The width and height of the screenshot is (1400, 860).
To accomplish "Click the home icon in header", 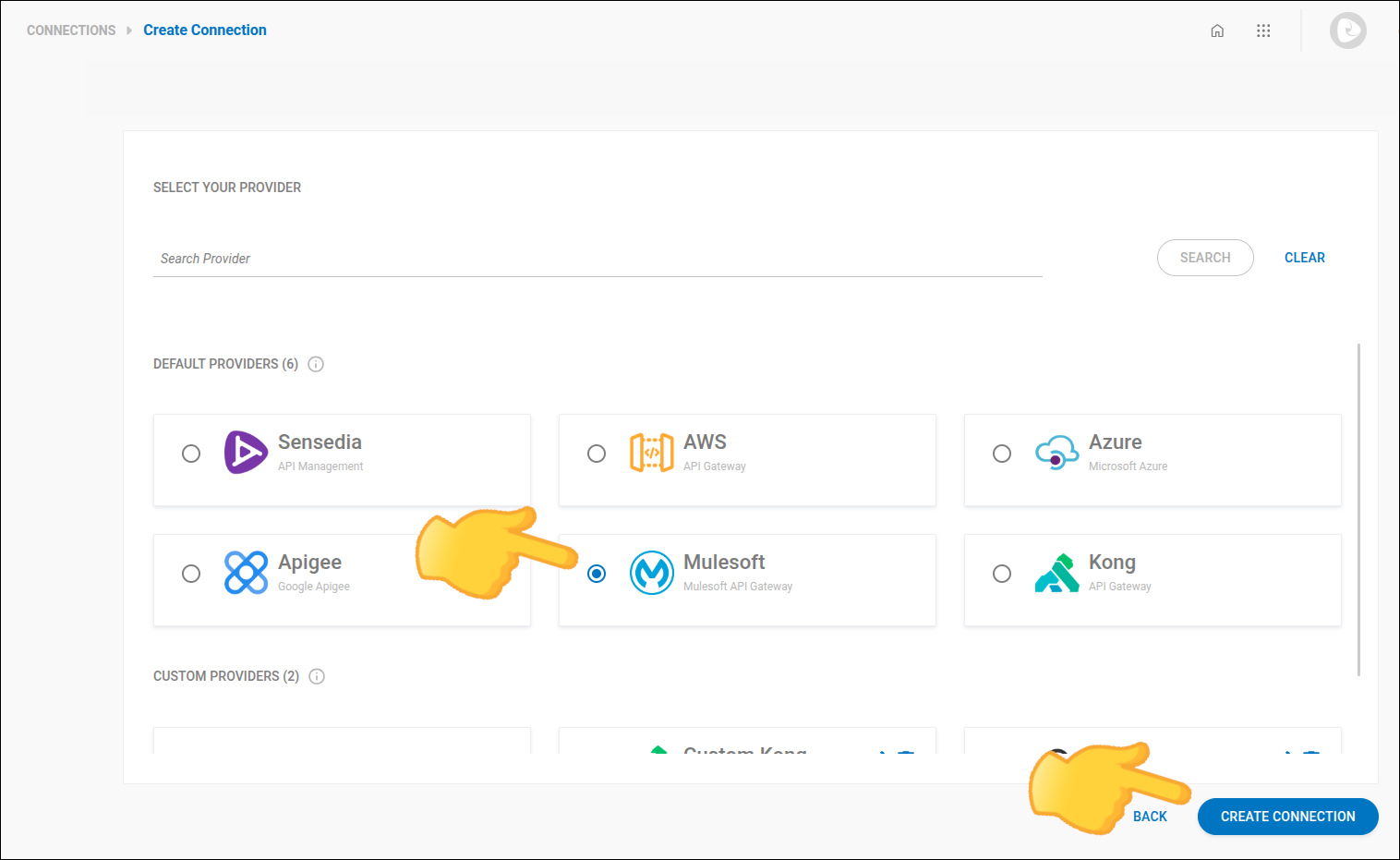I will point(1217,30).
